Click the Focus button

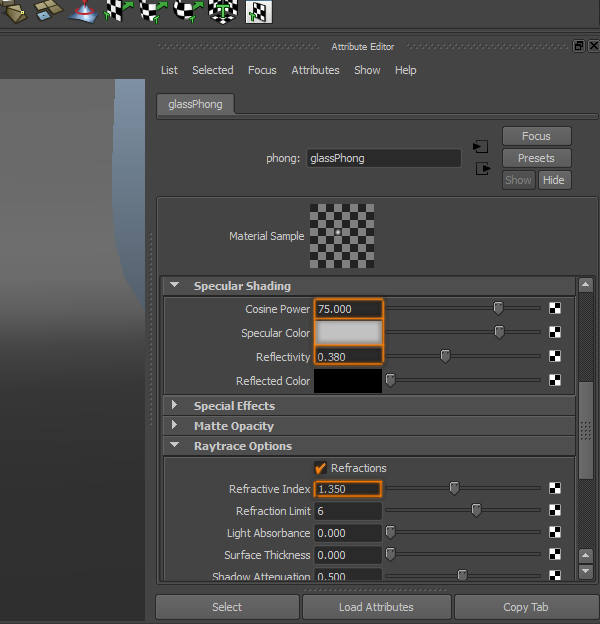pos(537,136)
